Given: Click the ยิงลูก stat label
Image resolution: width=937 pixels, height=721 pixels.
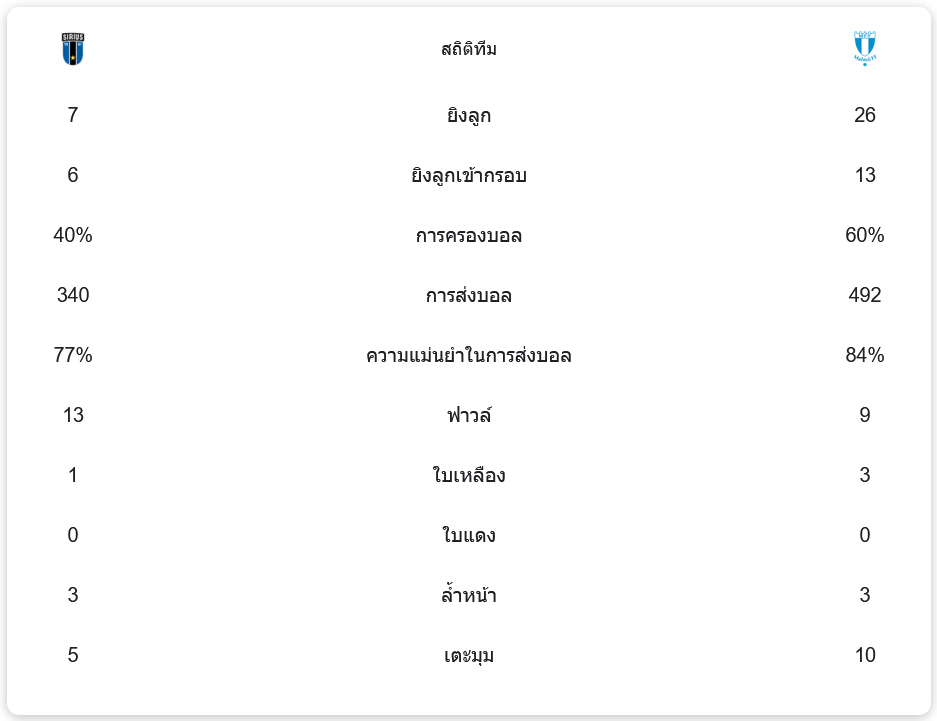Looking at the screenshot, I should [468, 116].
